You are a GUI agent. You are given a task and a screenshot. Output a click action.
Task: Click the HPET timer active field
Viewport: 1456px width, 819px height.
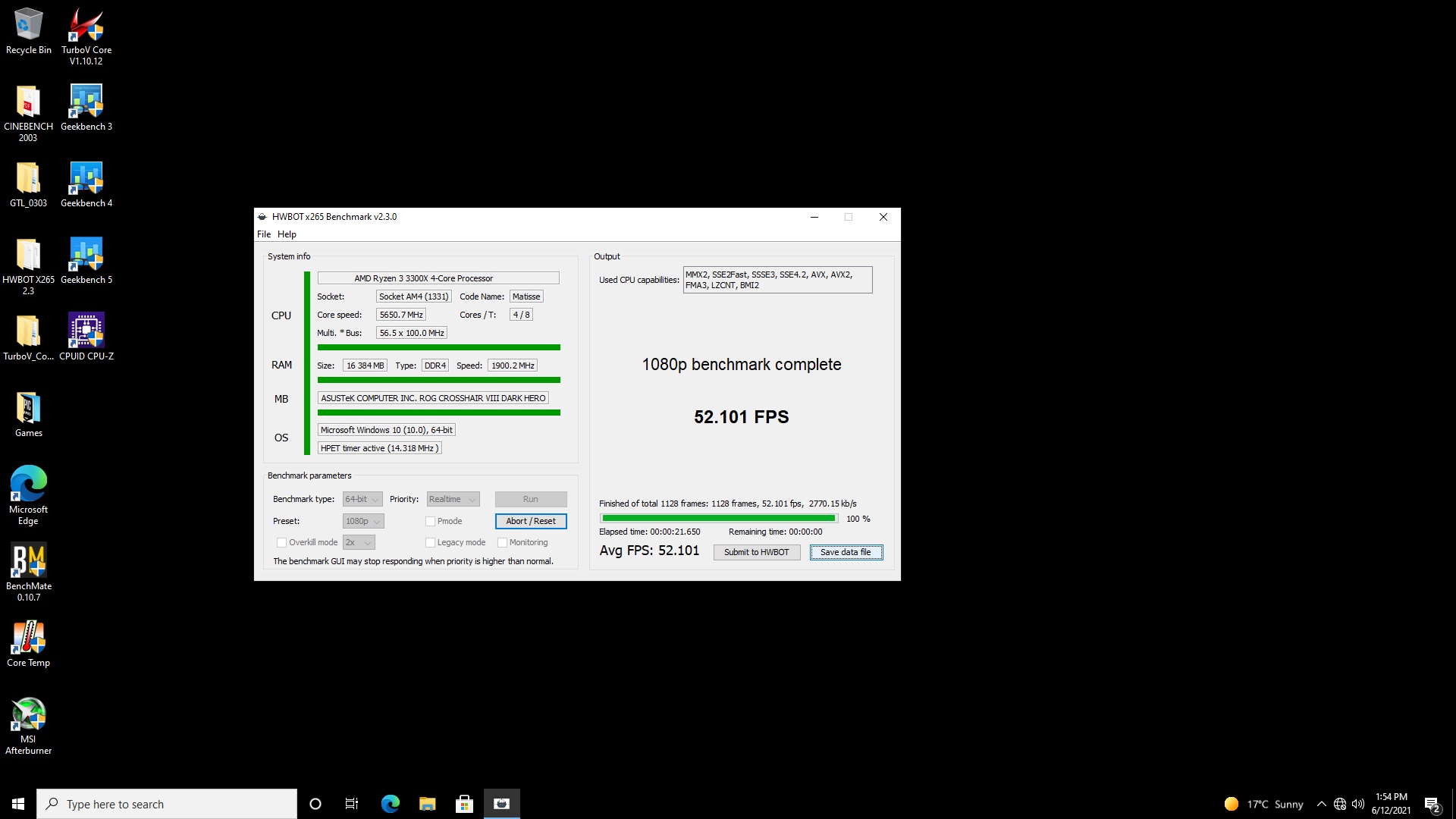[379, 448]
